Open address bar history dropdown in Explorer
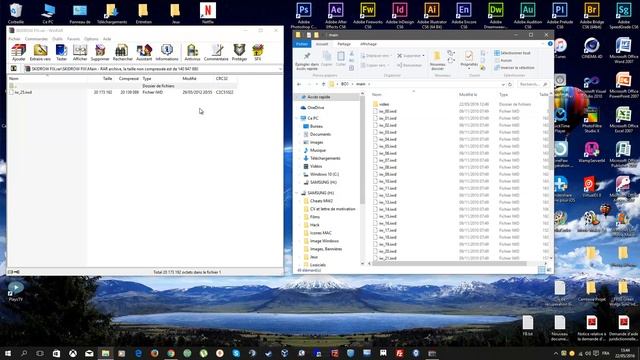Screen dimensions: 640x360 pyautogui.click(x=503, y=84)
